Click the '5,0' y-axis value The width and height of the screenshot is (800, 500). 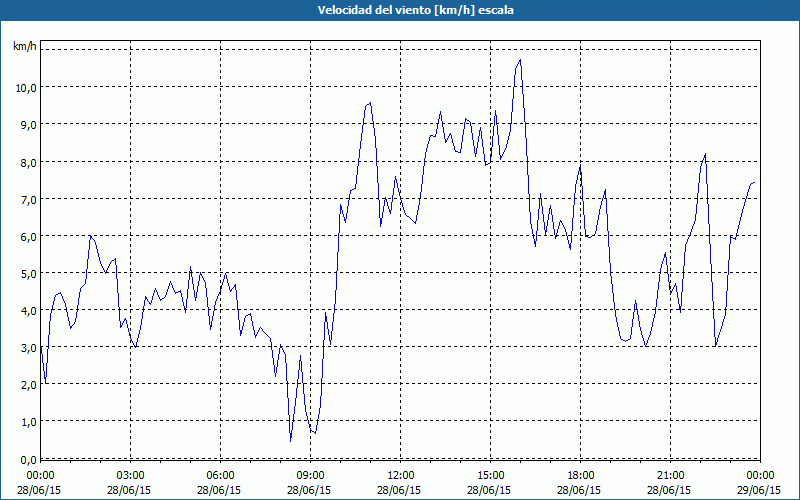[x=29, y=274]
